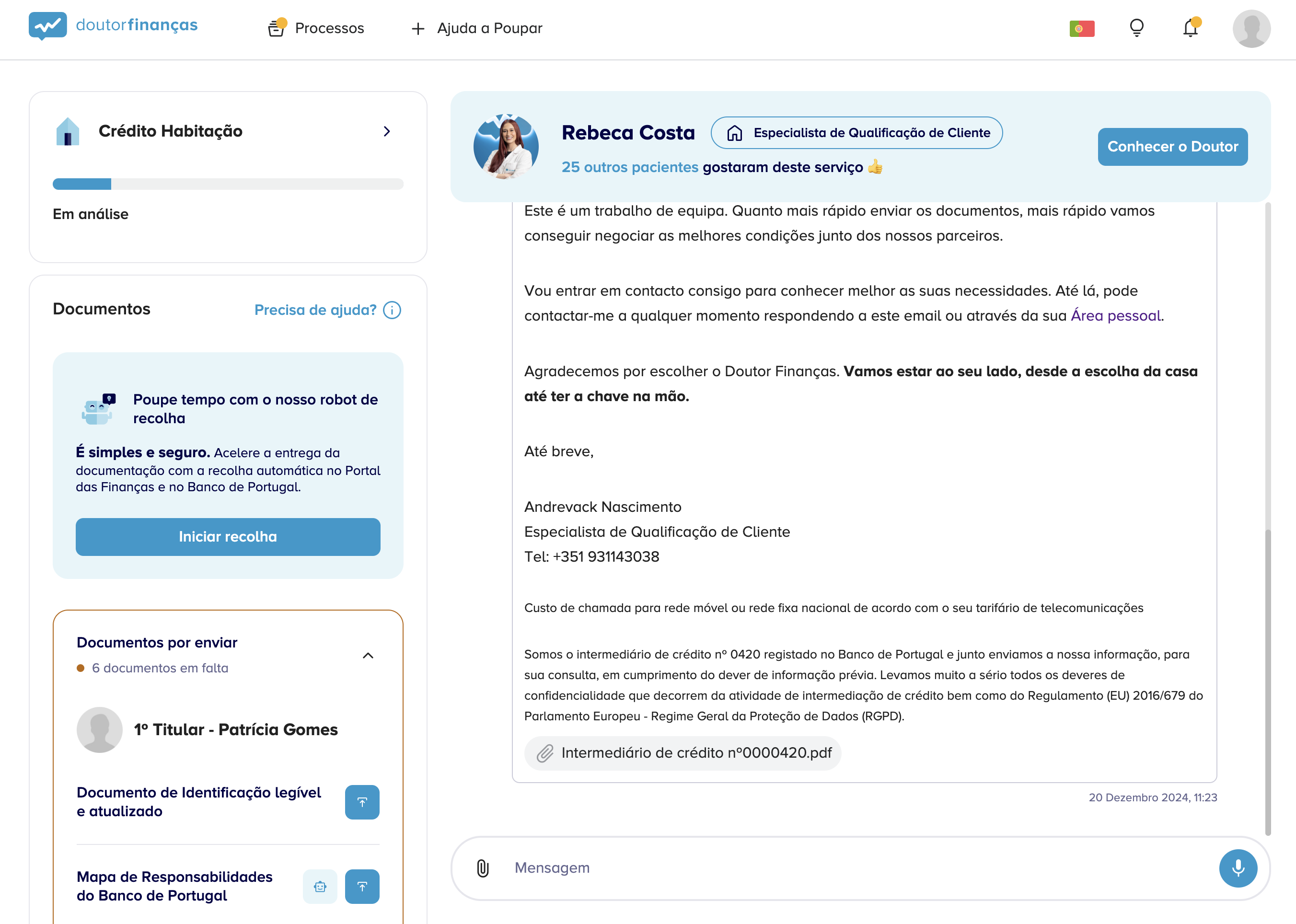Switch language via Portuguese flag
The width and height of the screenshot is (1296, 924).
click(1081, 28)
